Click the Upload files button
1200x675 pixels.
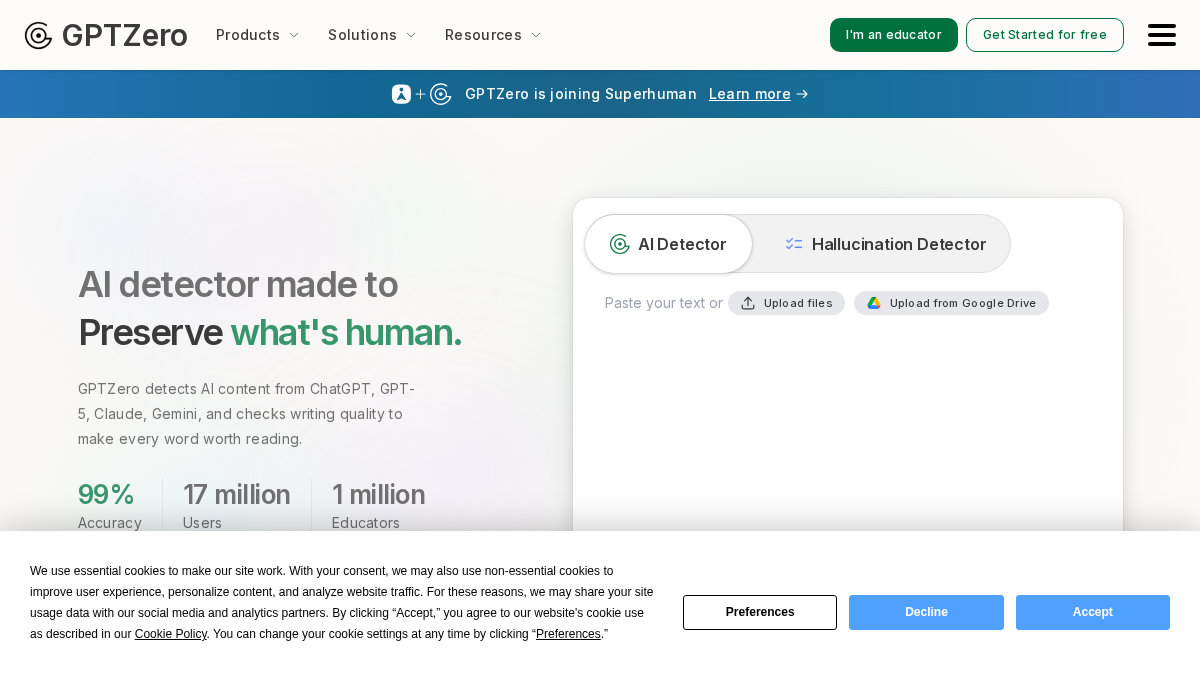coord(786,303)
